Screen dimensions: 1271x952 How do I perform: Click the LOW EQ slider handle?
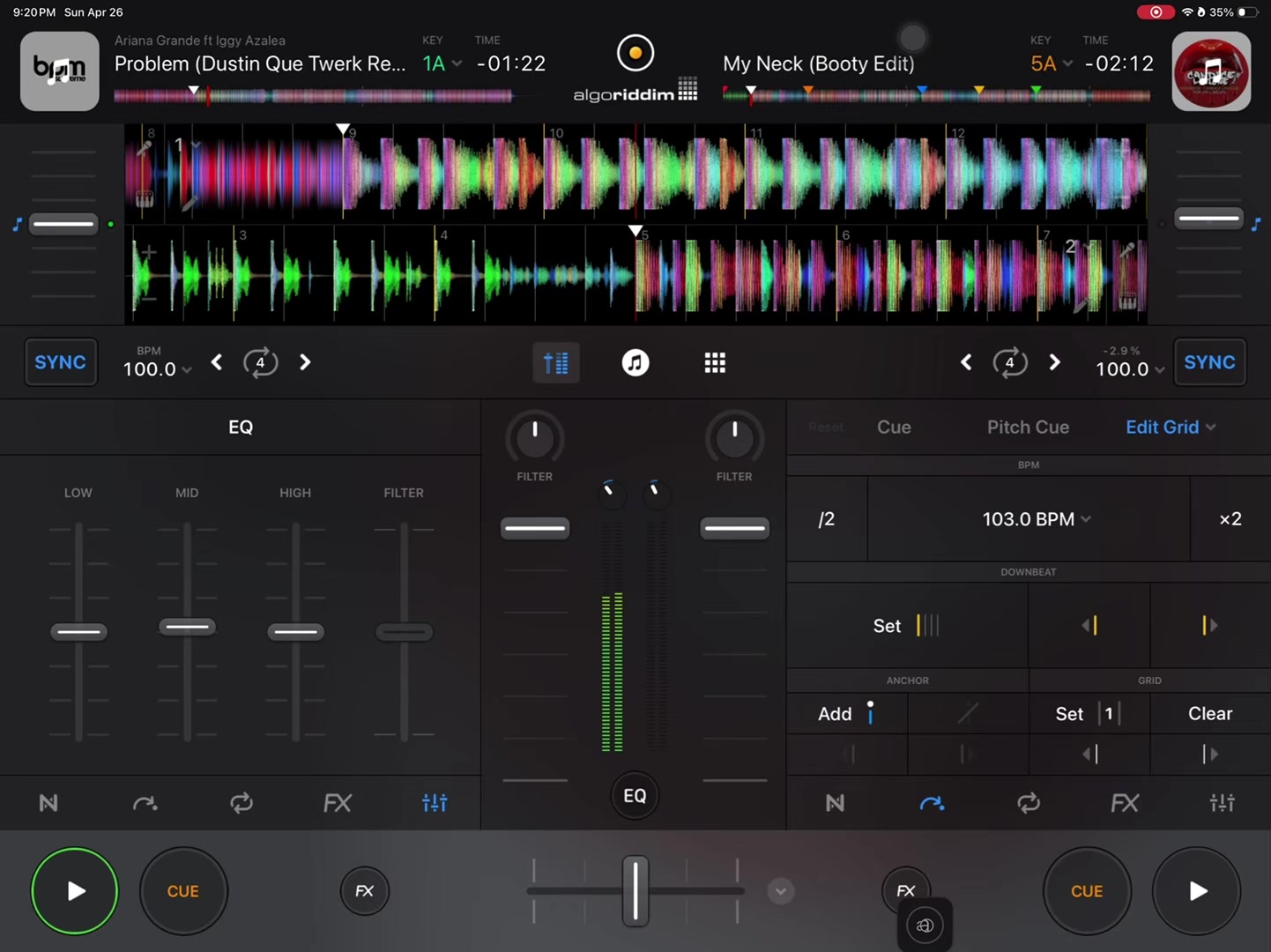pyautogui.click(x=78, y=632)
